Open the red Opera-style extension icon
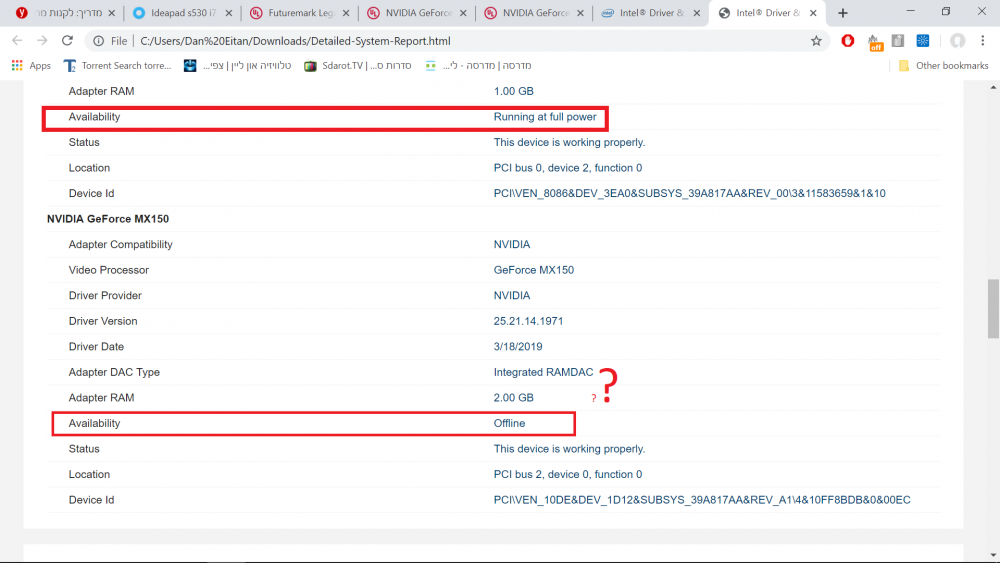This screenshot has width=1000, height=563. point(848,41)
